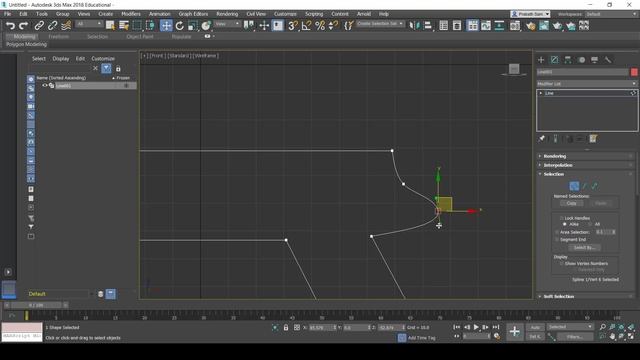Screen dimensions: 640x360
Task: Click the Align tool icon
Action: 428,26
